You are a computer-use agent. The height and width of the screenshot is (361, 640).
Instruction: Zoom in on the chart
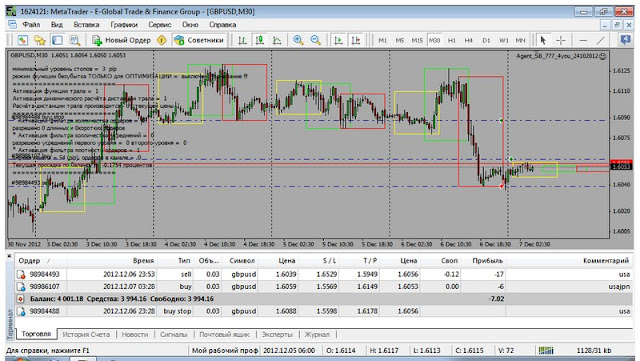(298, 40)
